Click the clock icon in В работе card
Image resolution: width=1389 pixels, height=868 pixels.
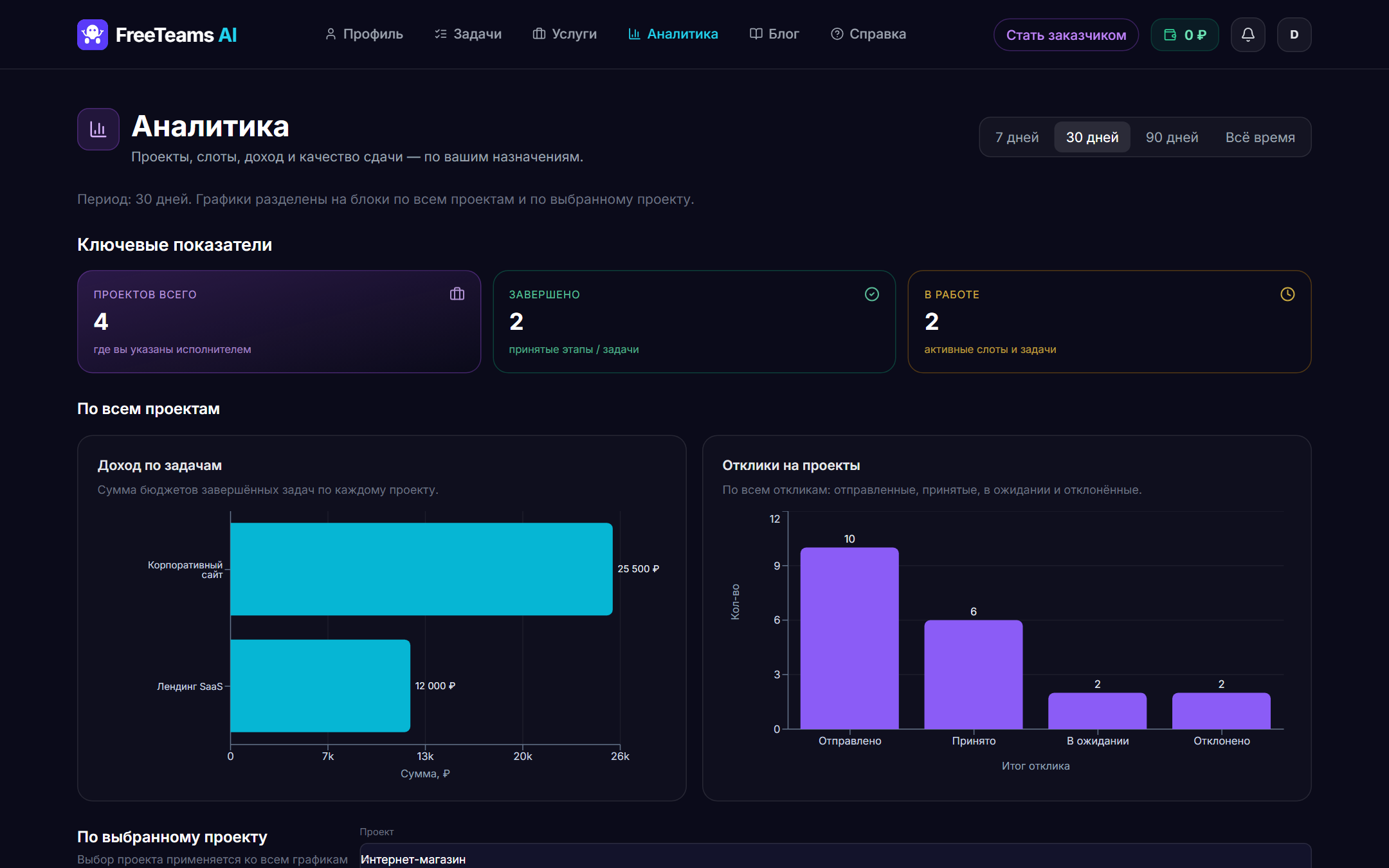pyautogui.click(x=1287, y=294)
